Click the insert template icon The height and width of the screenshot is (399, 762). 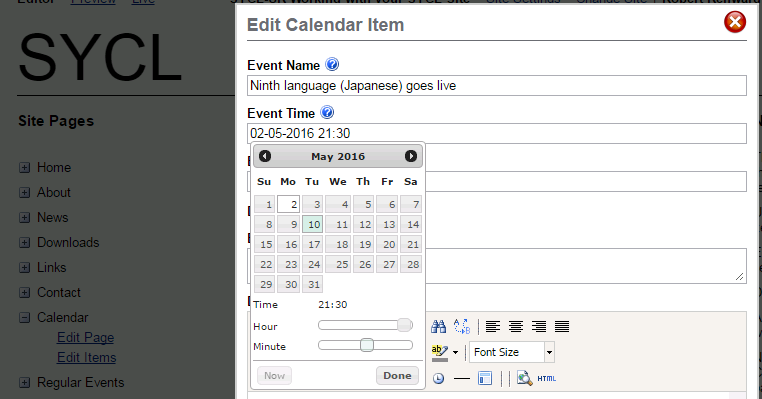[x=485, y=378]
